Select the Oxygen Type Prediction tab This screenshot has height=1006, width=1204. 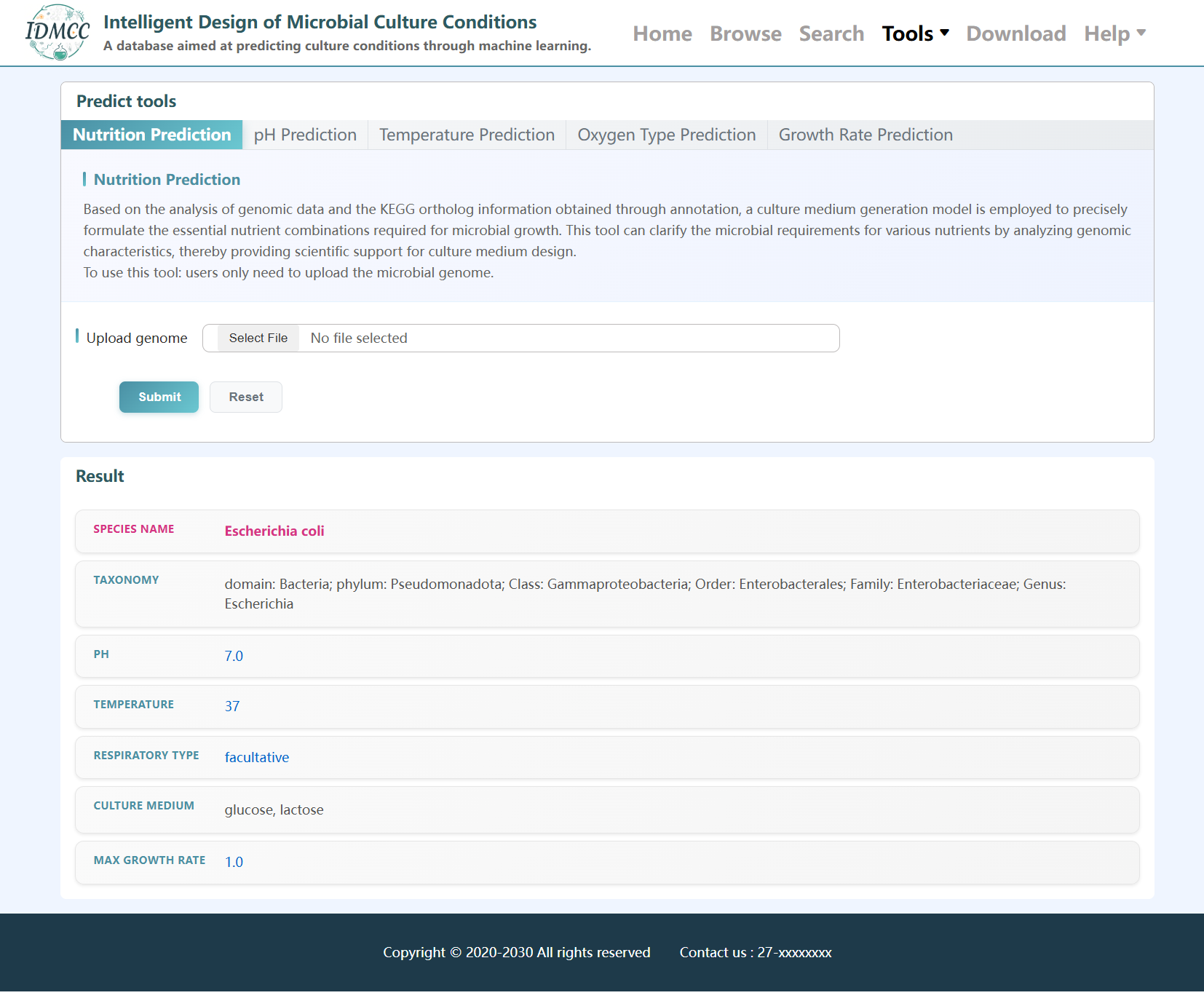coord(666,135)
